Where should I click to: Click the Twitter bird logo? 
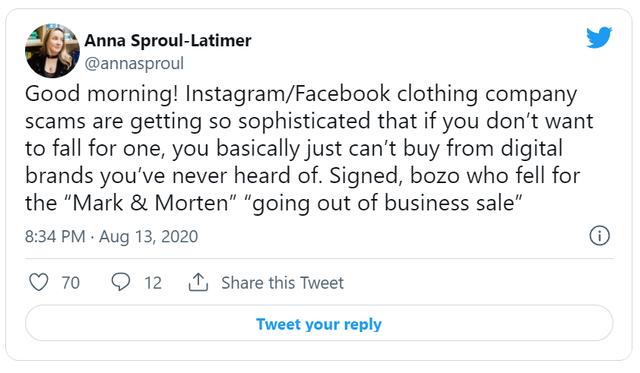pyautogui.click(x=599, y=37)
